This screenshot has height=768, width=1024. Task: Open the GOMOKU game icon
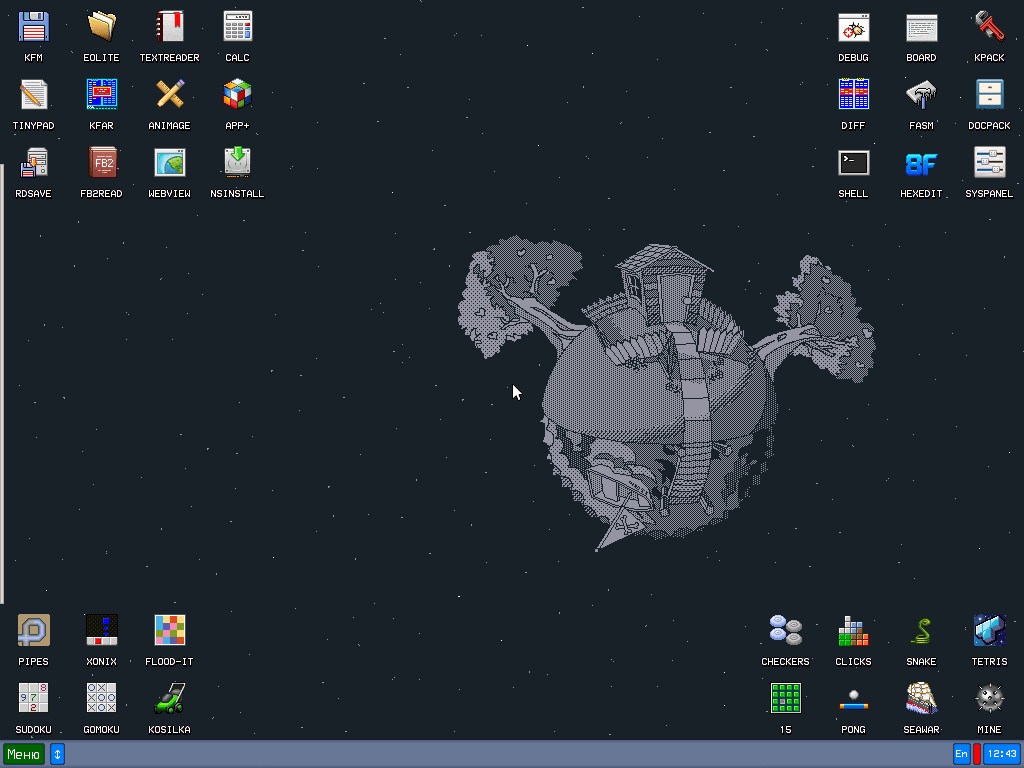[x=101, y=699]
